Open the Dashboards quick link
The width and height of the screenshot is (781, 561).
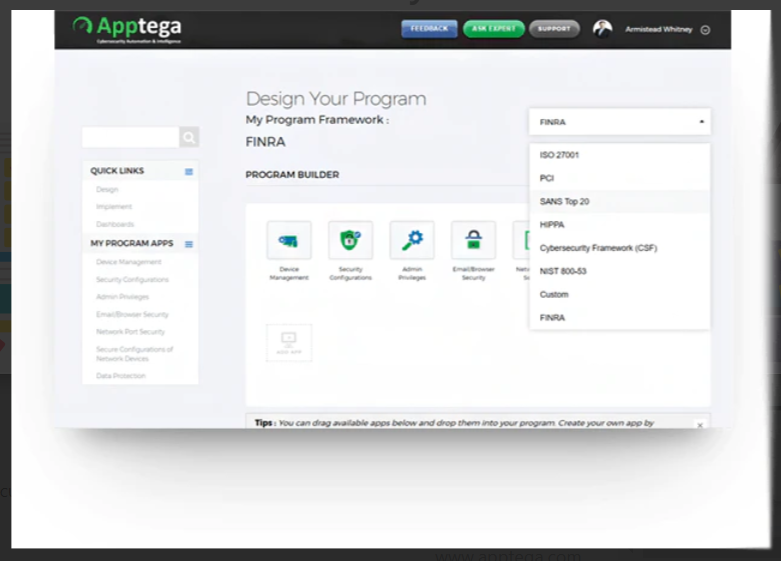click(x=115, y=224)
